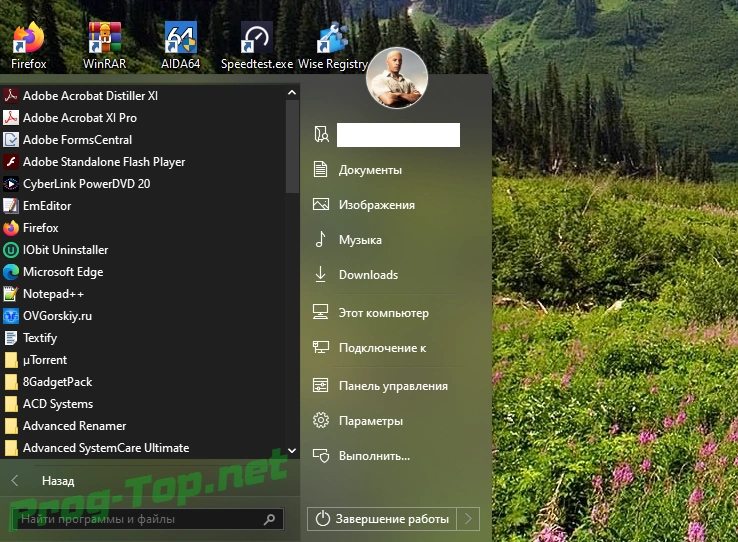The width and height of the screenshot is (738, 542).
Task: Click the network icon beside Подключение к
Action: coord(321,347)
